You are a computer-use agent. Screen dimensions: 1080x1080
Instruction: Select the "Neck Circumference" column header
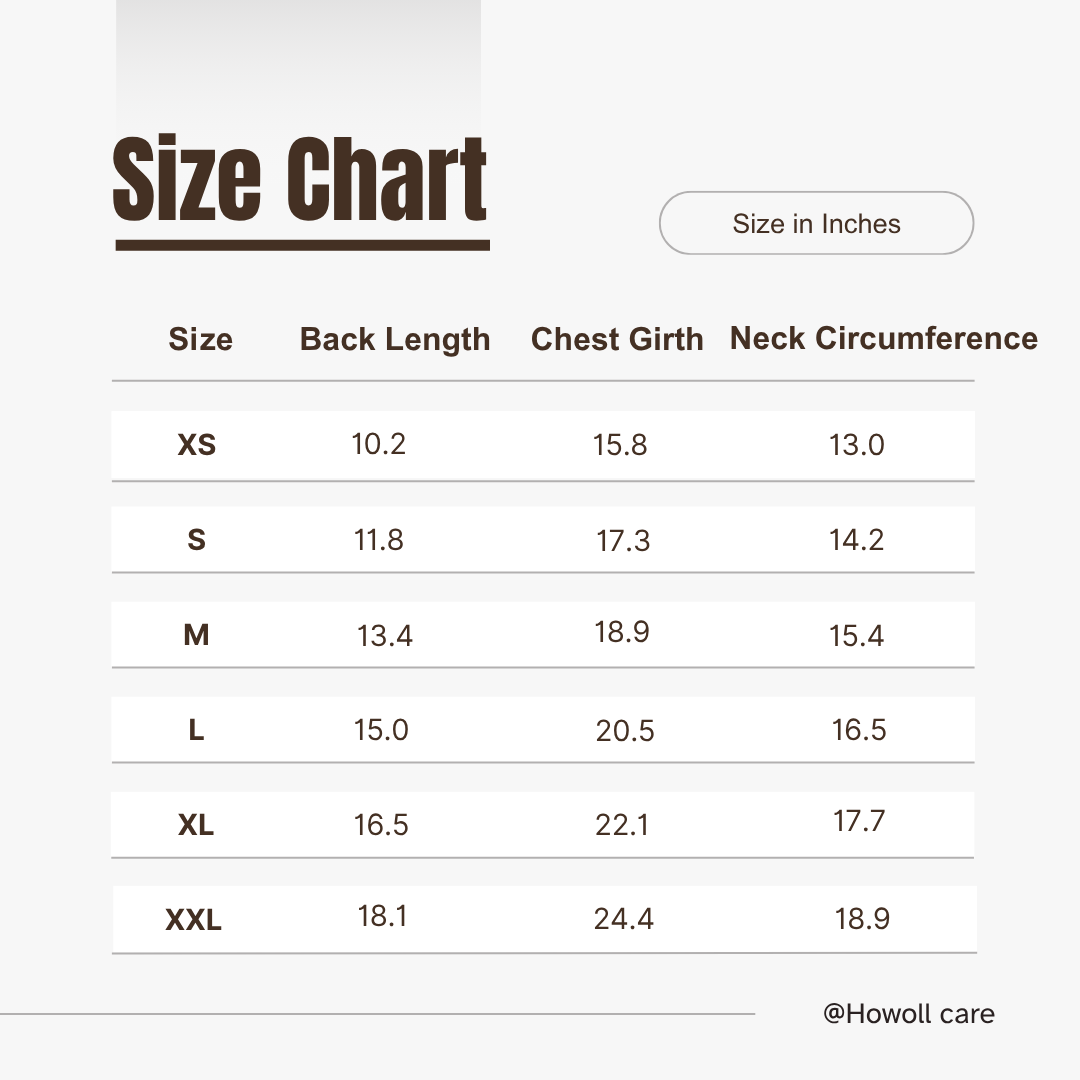(x=884, y=338)
